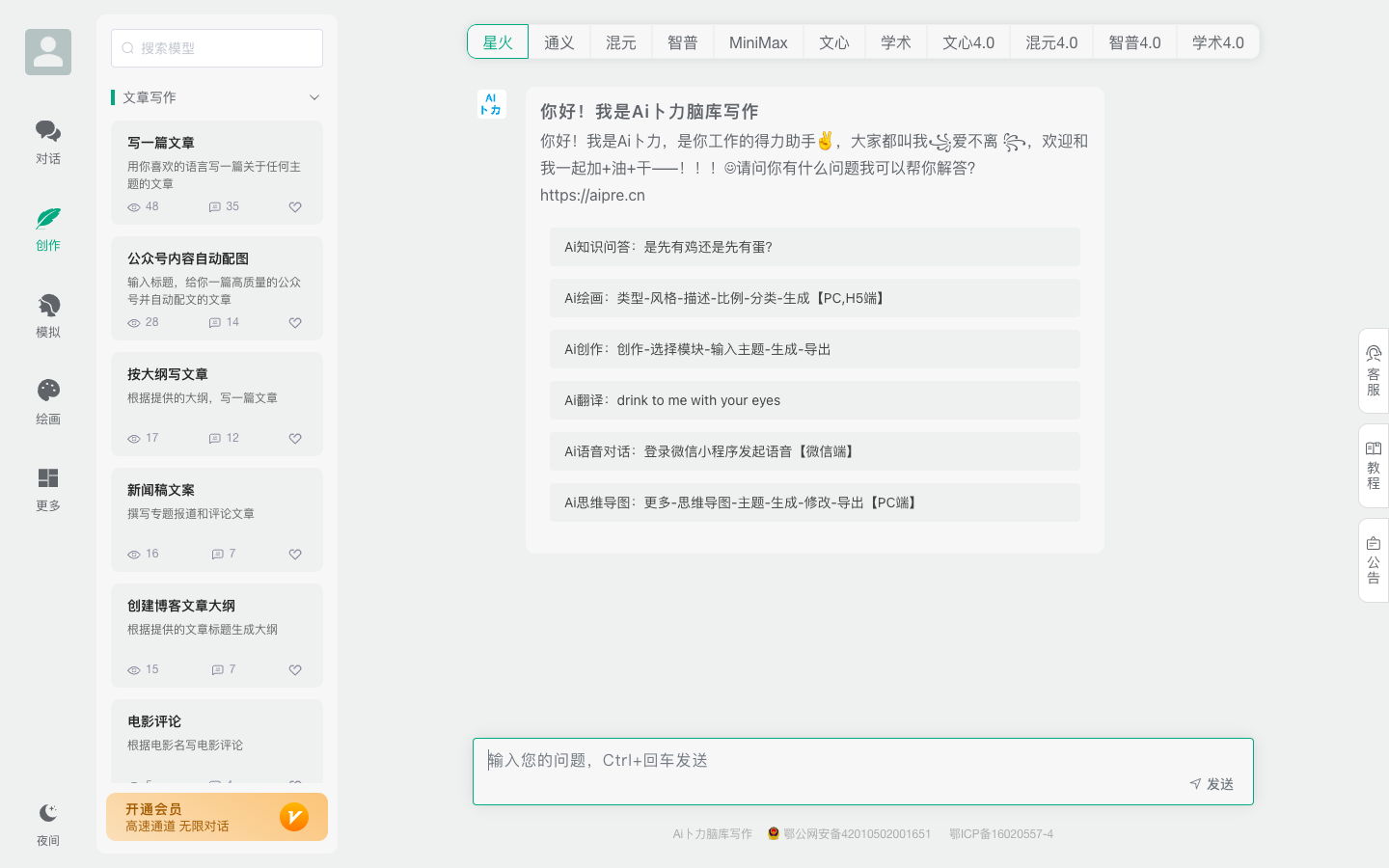
Task: Favorite the 写一篇文章 template
Action: [294, 206]
